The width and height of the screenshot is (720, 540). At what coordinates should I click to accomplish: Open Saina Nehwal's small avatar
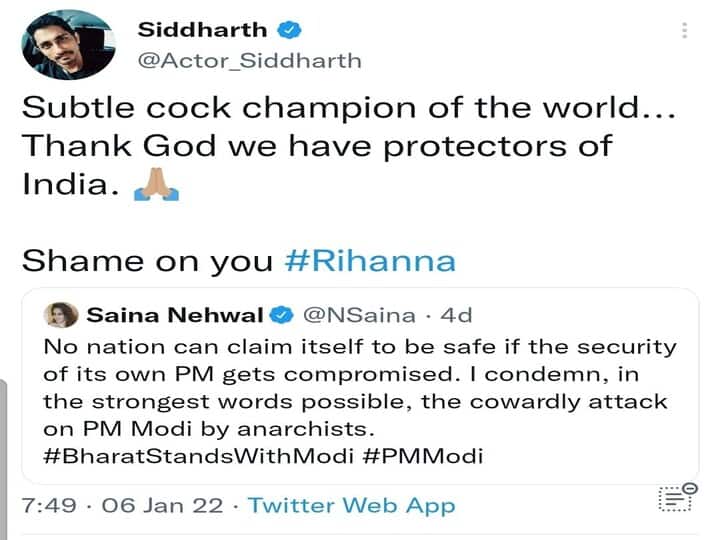click(x=61, y=315)
